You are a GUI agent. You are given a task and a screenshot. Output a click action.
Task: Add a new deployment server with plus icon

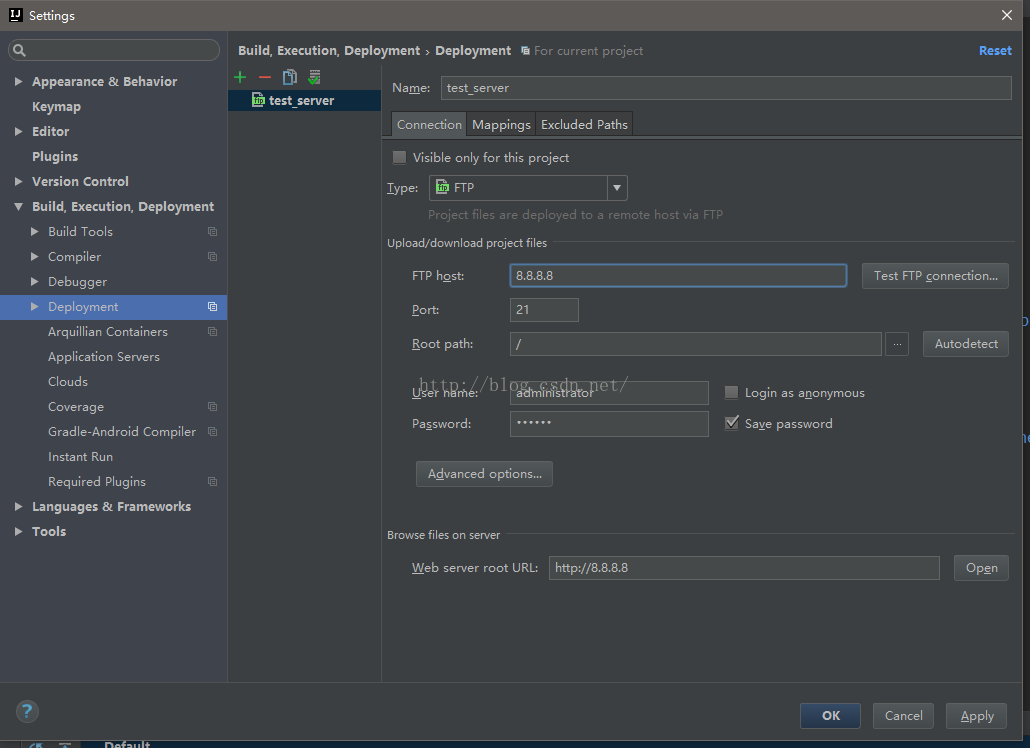pyautogui.click(x=240, y=77)
